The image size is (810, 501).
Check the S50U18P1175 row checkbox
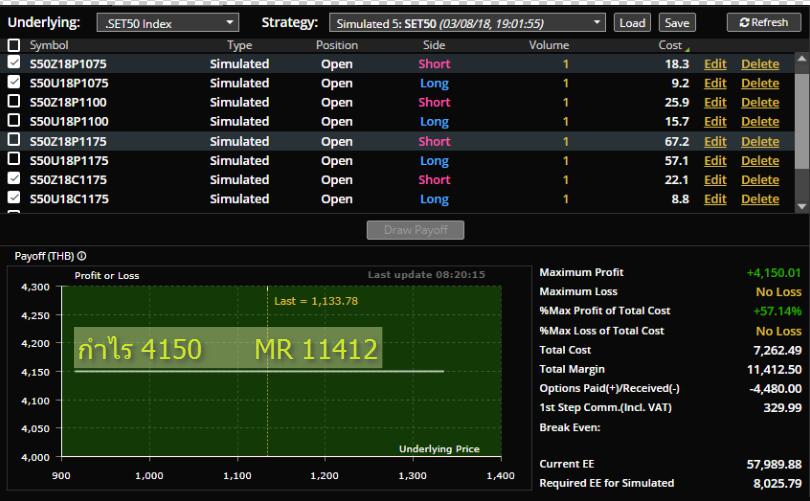pyautogui.click(x=14, y=159)
